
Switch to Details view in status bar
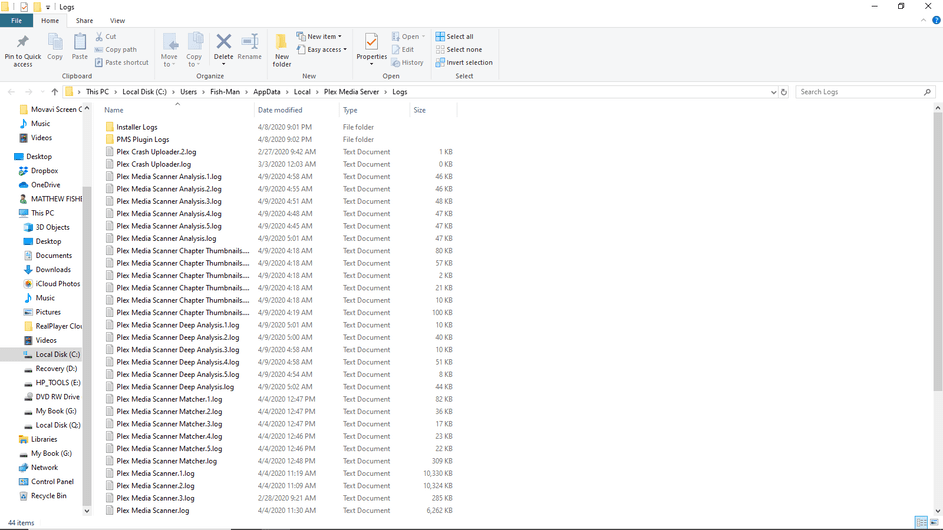tap(921, 522)
